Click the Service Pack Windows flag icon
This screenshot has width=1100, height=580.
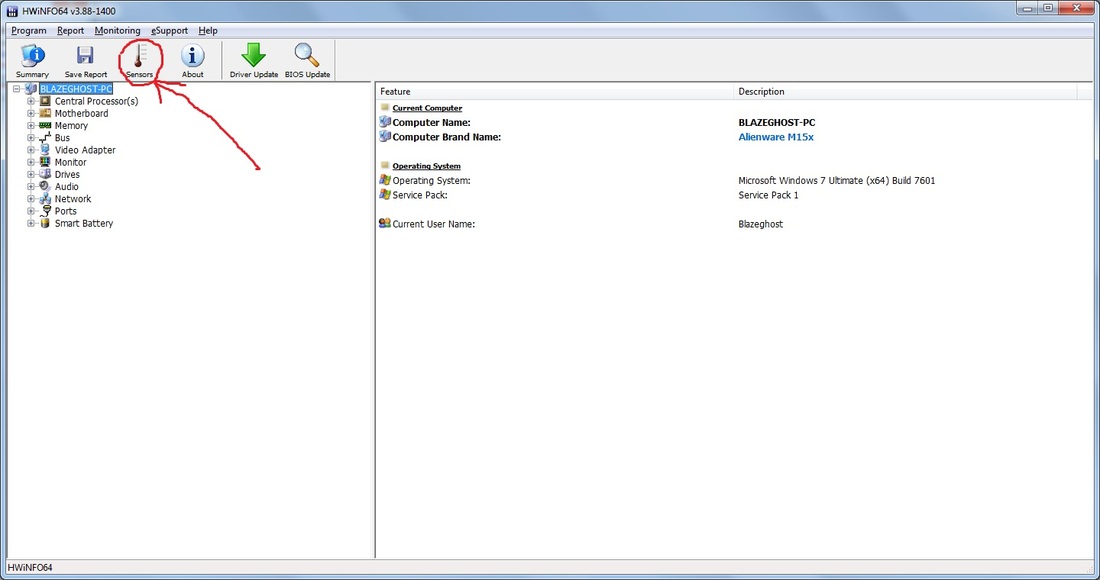(x=384, y=195)
